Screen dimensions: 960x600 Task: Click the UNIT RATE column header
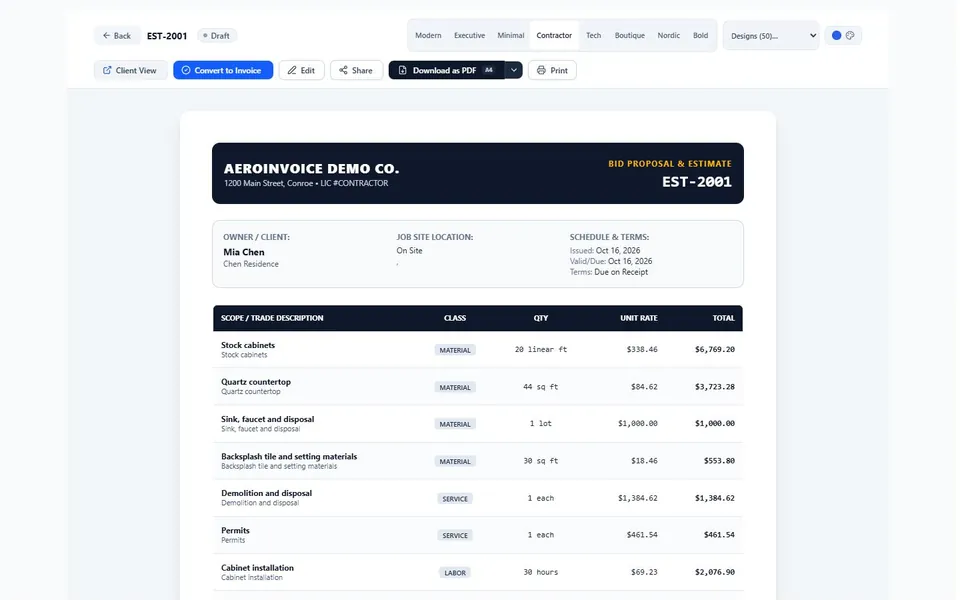pos(639,318)
